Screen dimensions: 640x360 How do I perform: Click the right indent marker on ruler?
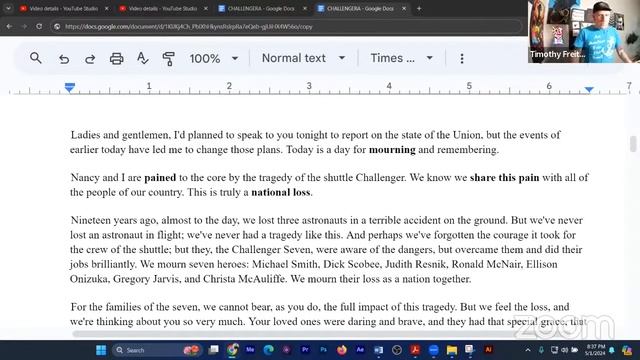point(589,89)
